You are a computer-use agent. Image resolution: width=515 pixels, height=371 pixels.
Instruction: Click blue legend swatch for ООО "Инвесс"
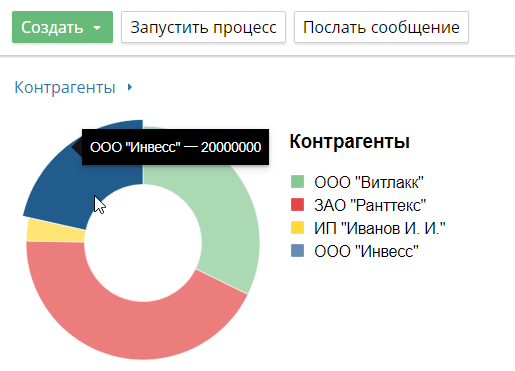click(297, 250)
